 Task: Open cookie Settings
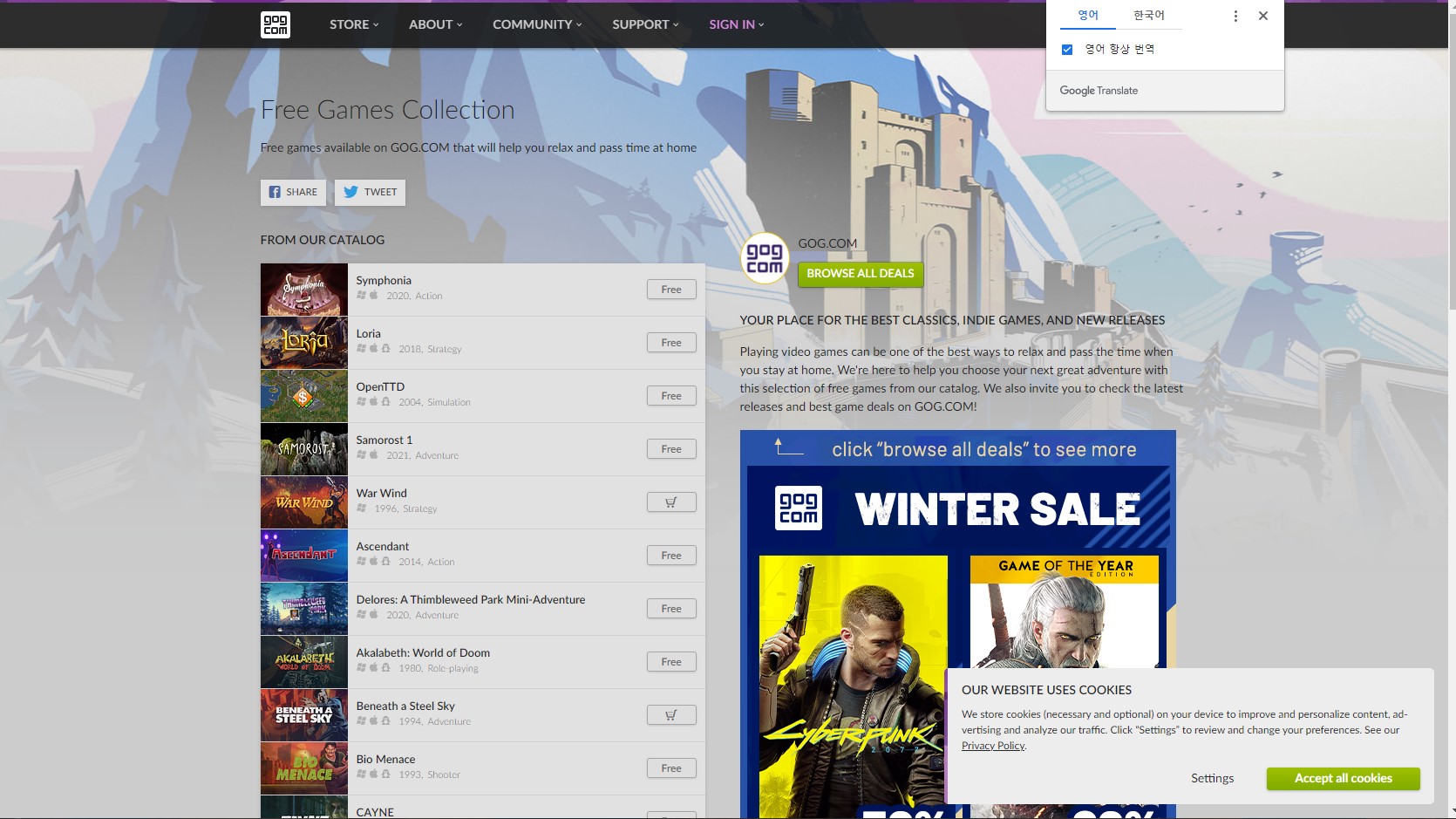(x=1213, y=779)
